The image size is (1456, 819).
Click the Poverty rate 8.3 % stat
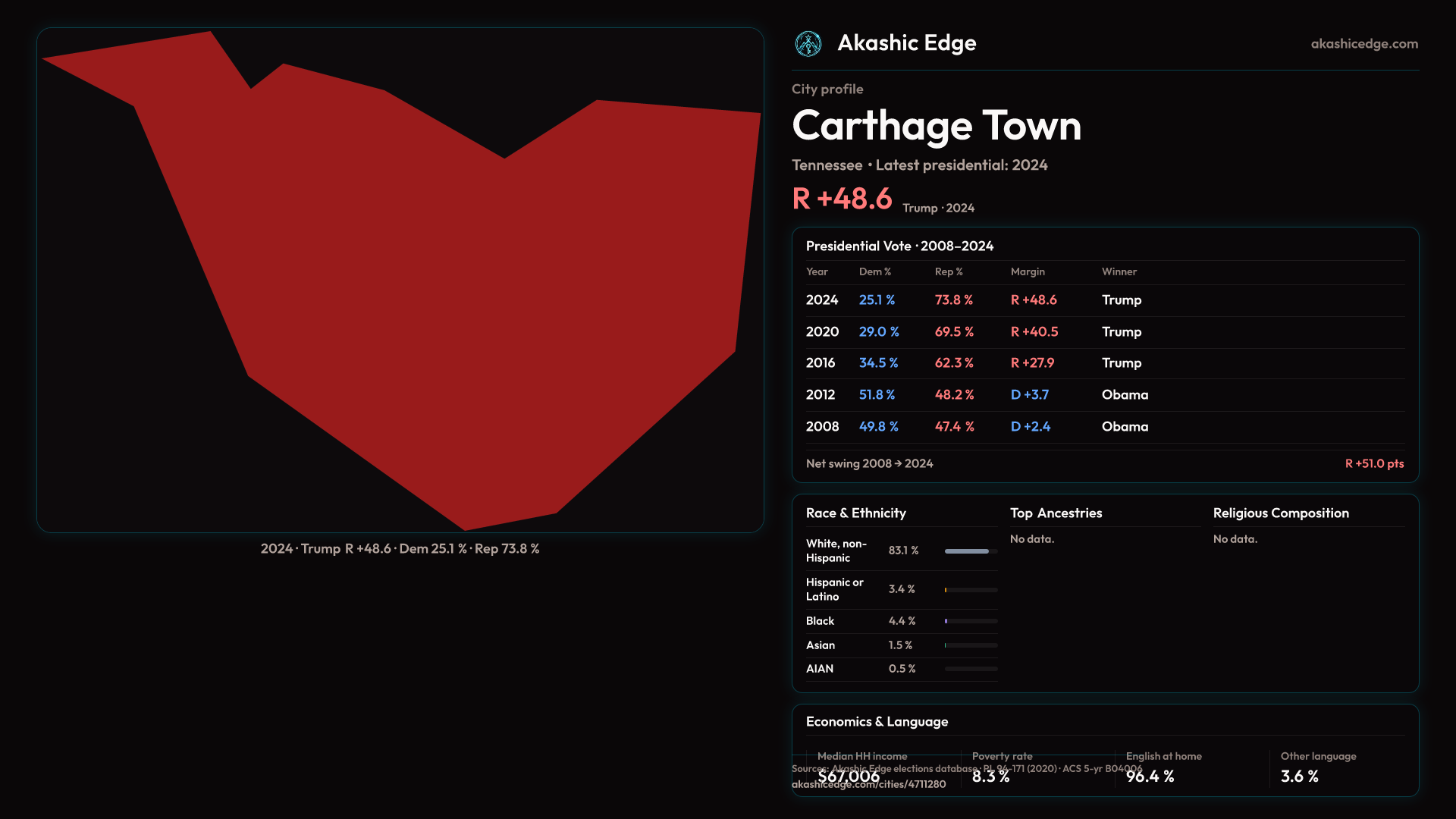[x=990, y=777]
